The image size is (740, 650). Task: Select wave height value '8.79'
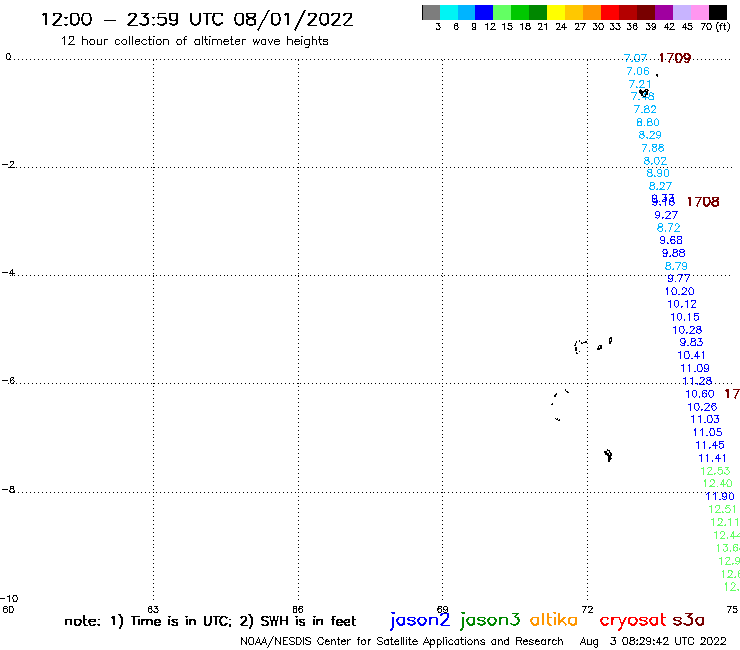(x=676, y=266)
